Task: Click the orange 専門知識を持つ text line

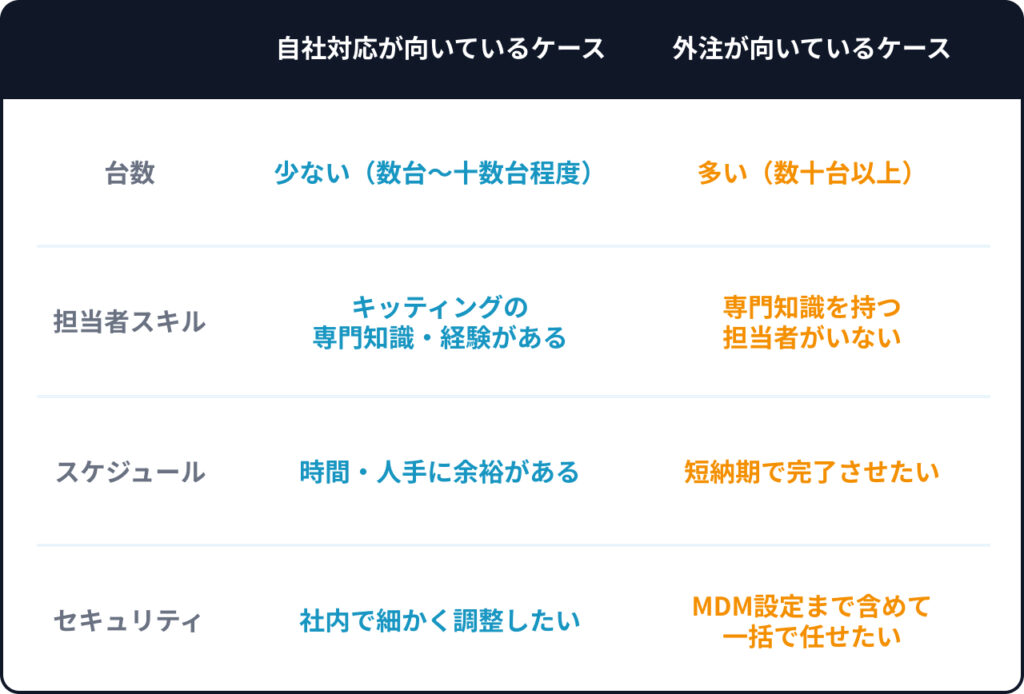Action: pos(811,306)
